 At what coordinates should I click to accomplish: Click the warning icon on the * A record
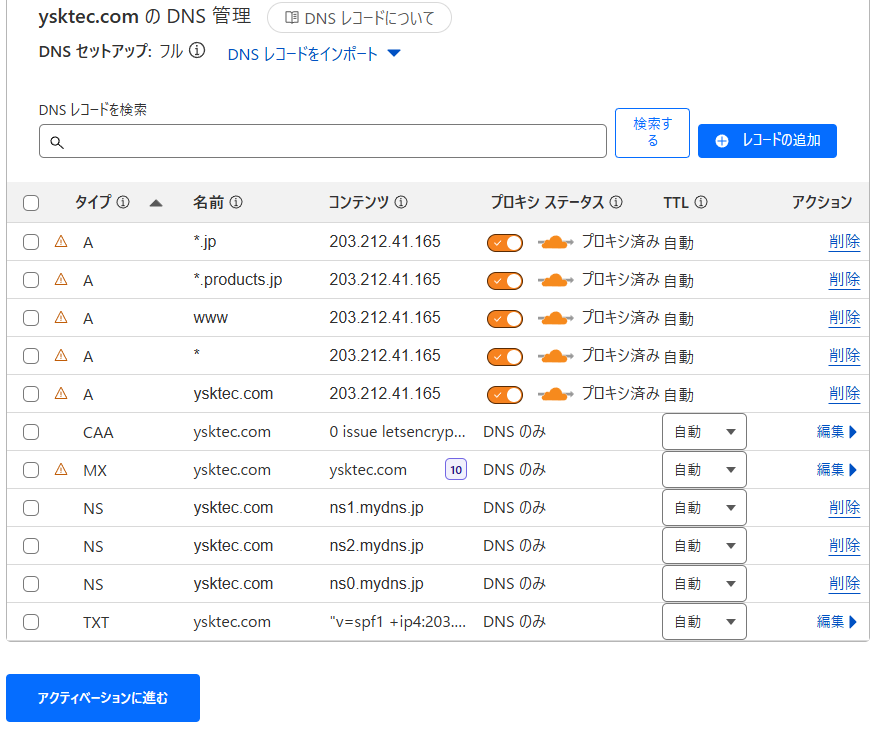[61, 356]
